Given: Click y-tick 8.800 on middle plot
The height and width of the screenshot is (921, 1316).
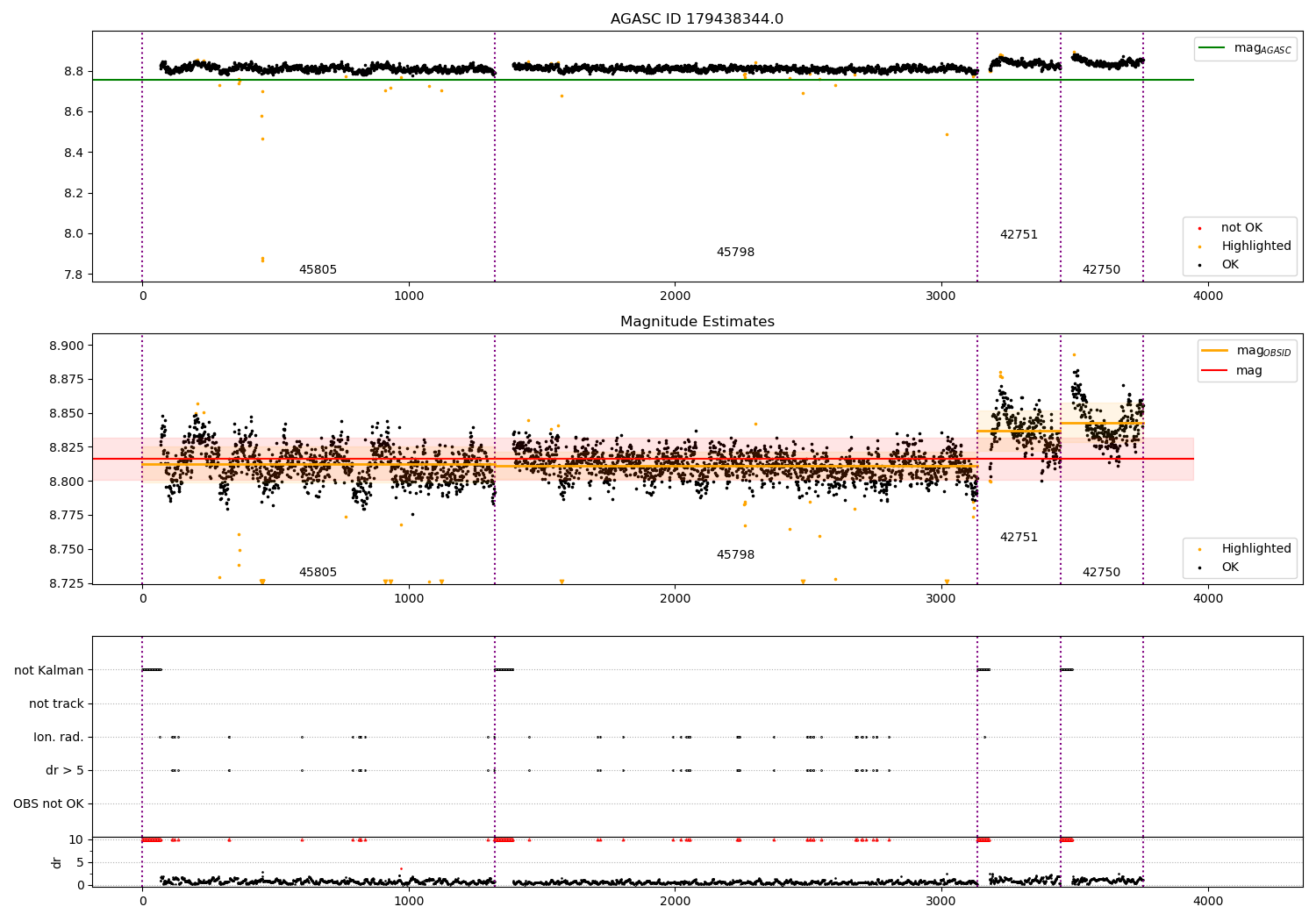Looking at the screenshot, I should (68, 482).
